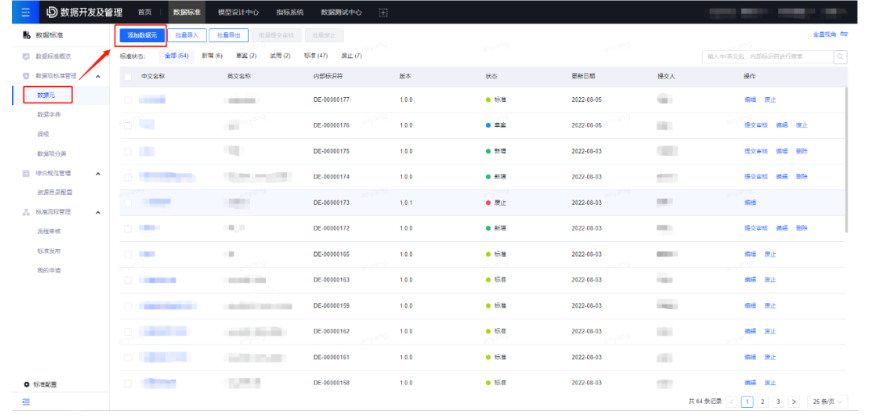
Task: Switch to the 数据标准 top tab
Action: [x=186, y=12]
